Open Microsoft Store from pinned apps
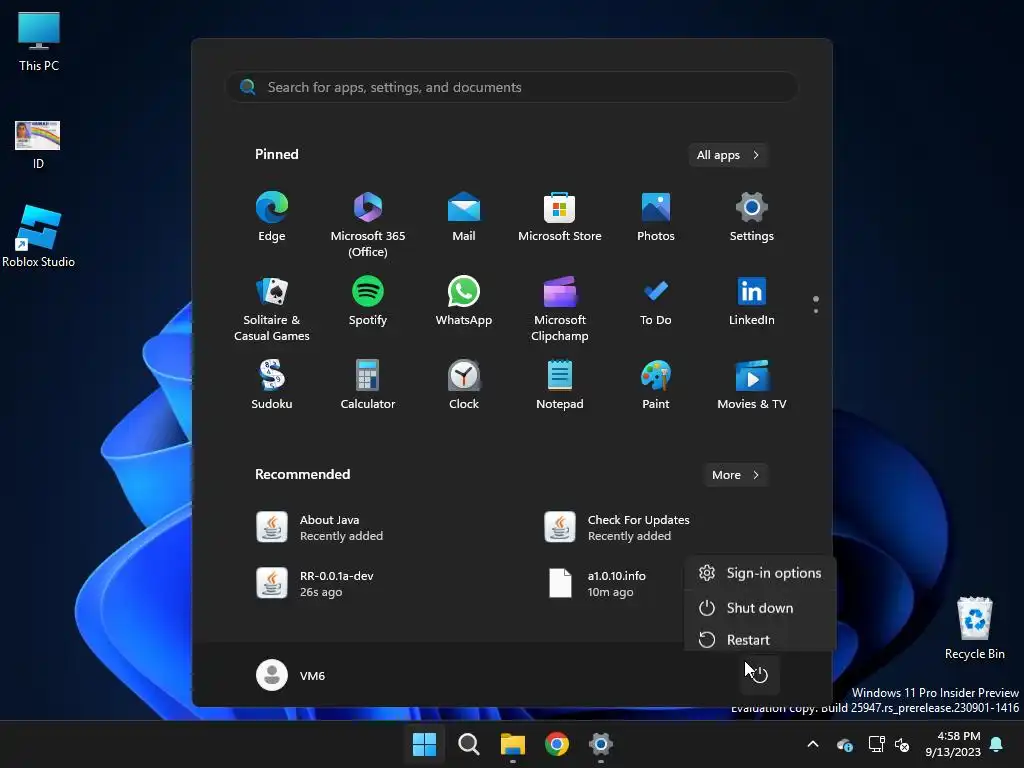Image resolution: width=1024 pixels, height=768 pixels. (560, 218)
